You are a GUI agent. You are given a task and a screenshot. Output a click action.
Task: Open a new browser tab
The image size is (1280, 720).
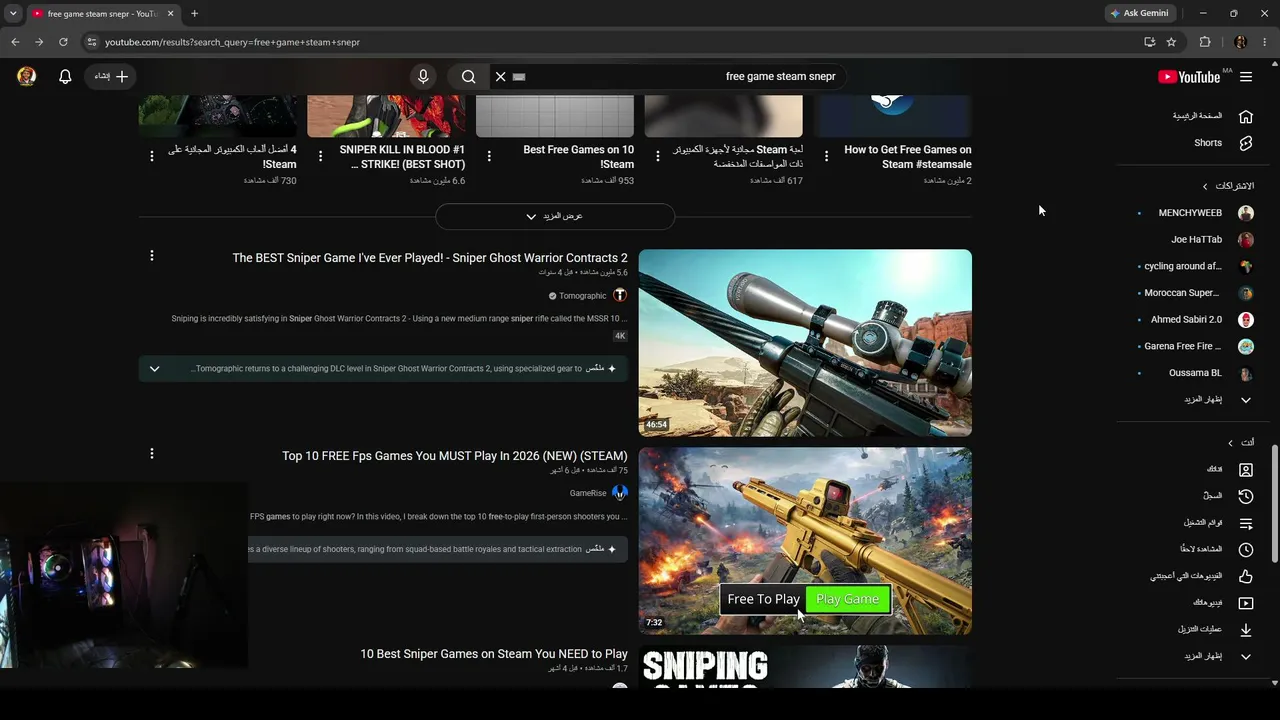click(194, 14)
